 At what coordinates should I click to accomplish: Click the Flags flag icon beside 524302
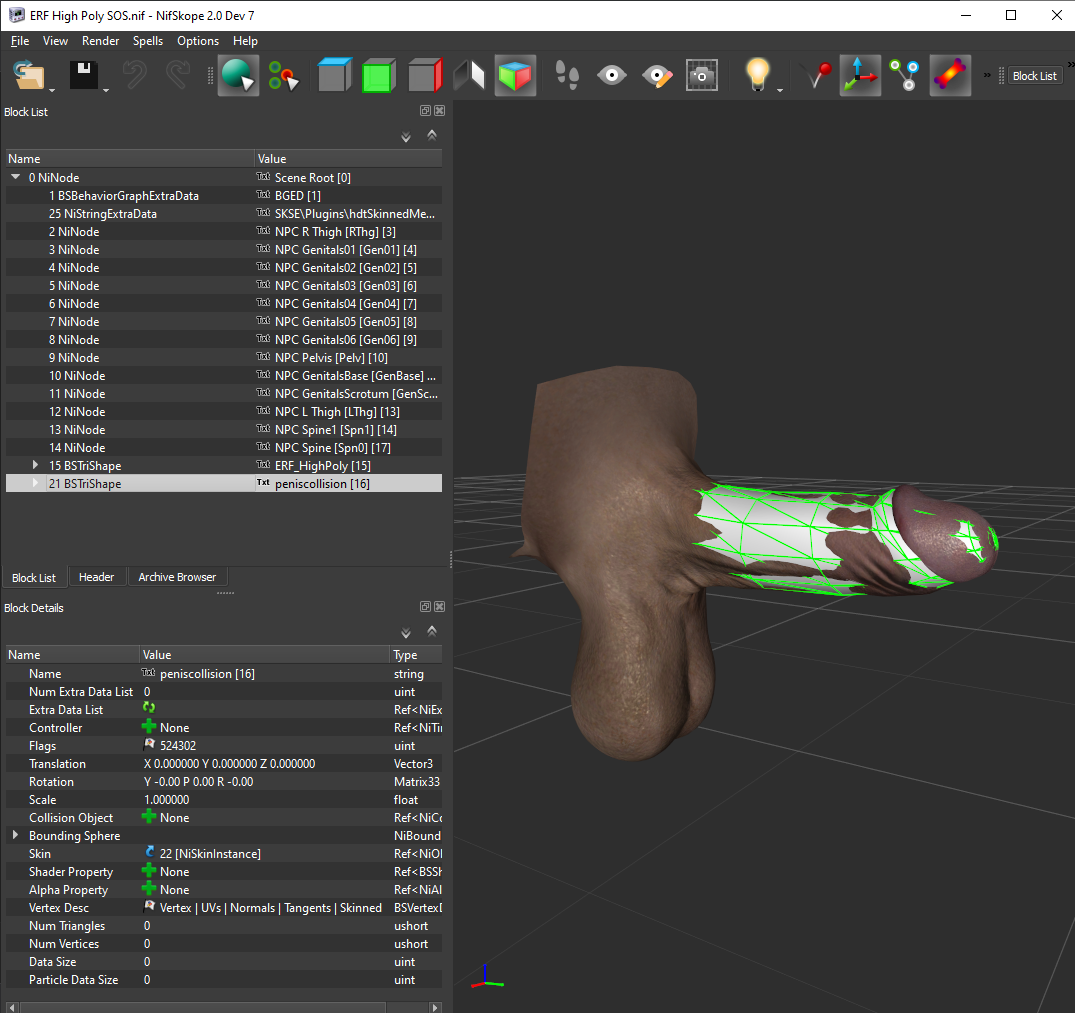(149, 744)
